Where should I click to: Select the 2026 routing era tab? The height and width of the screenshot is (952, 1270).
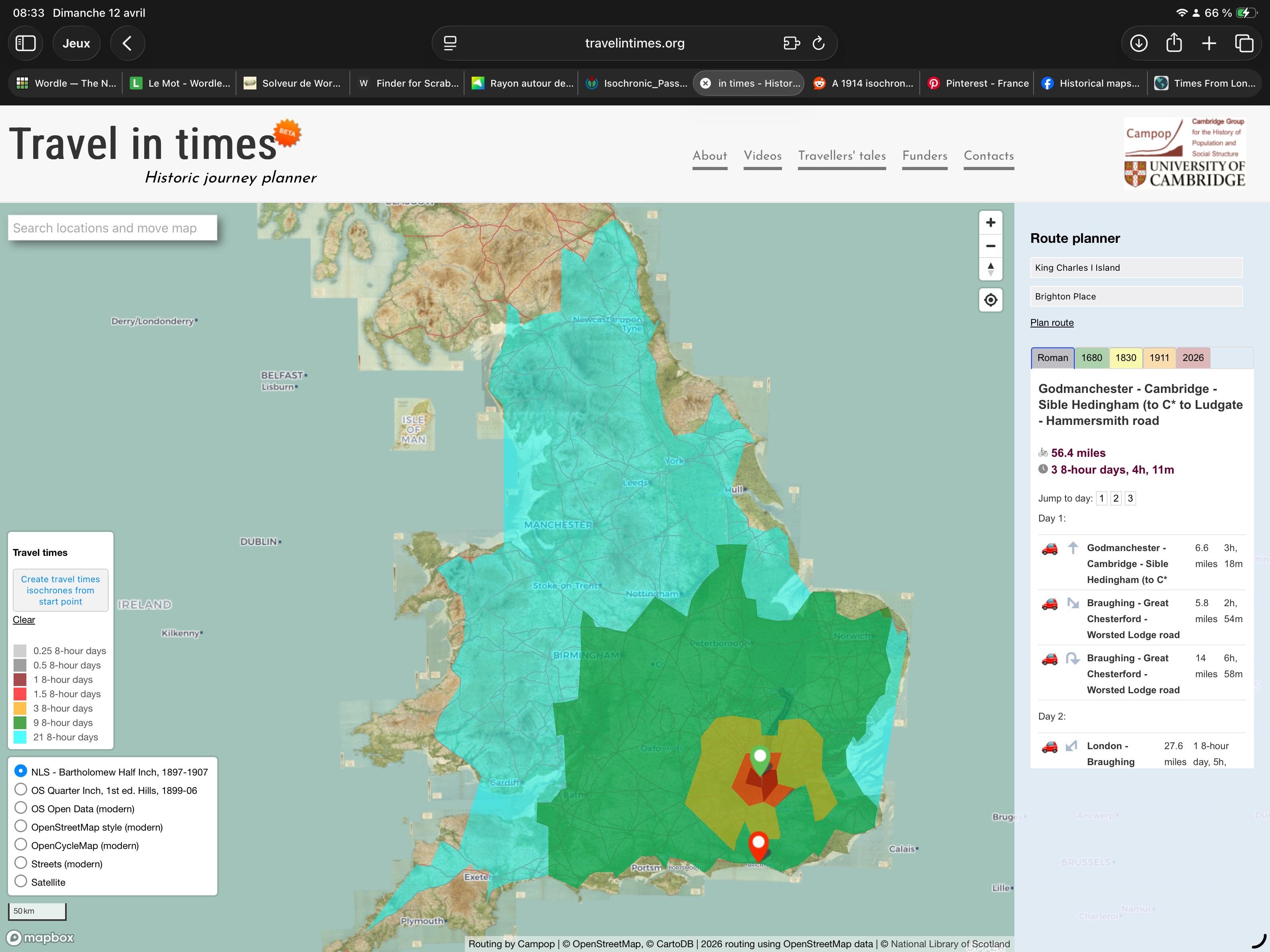click(x=1193, y=358)
